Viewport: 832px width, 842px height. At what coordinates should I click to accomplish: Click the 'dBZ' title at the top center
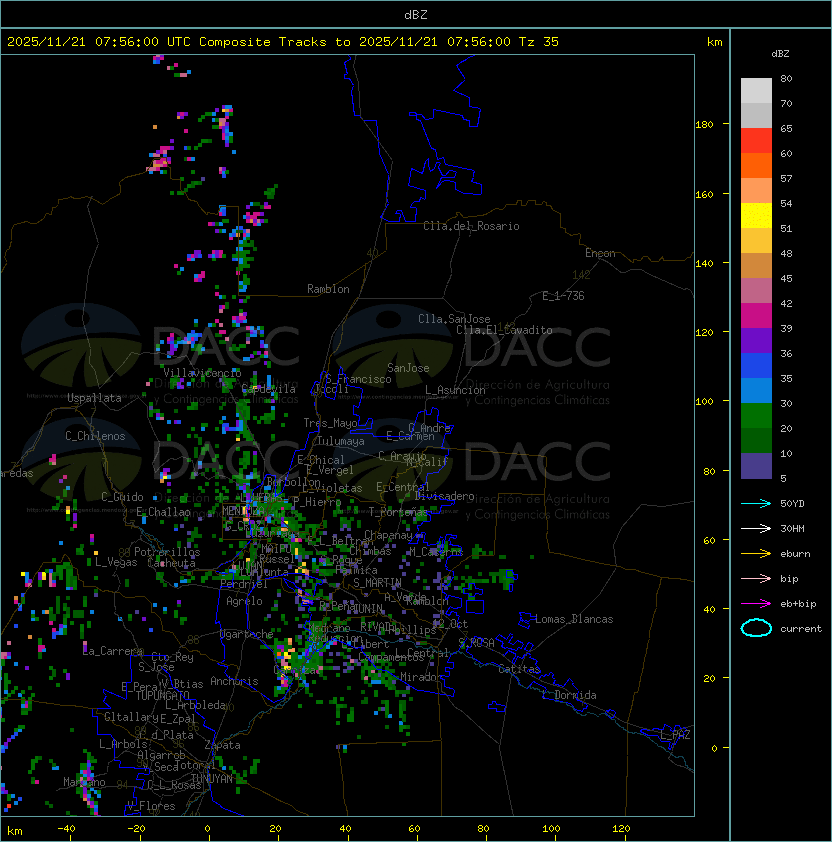tap(416, 15)
